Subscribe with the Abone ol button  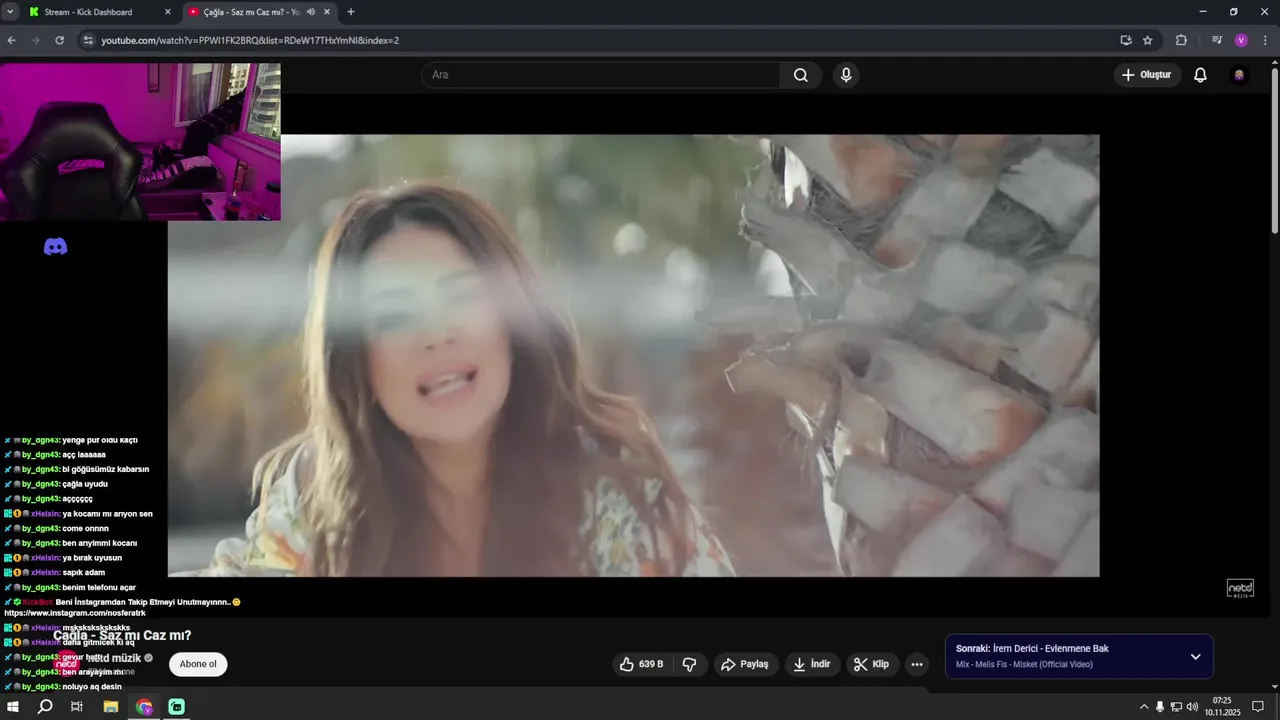pos(198,664)
